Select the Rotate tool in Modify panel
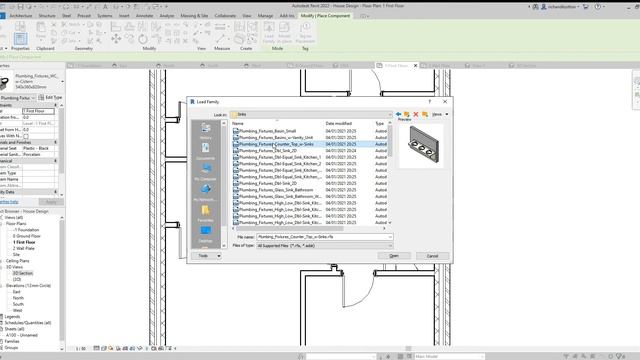640x360 pixels. [x=143, y=39]
